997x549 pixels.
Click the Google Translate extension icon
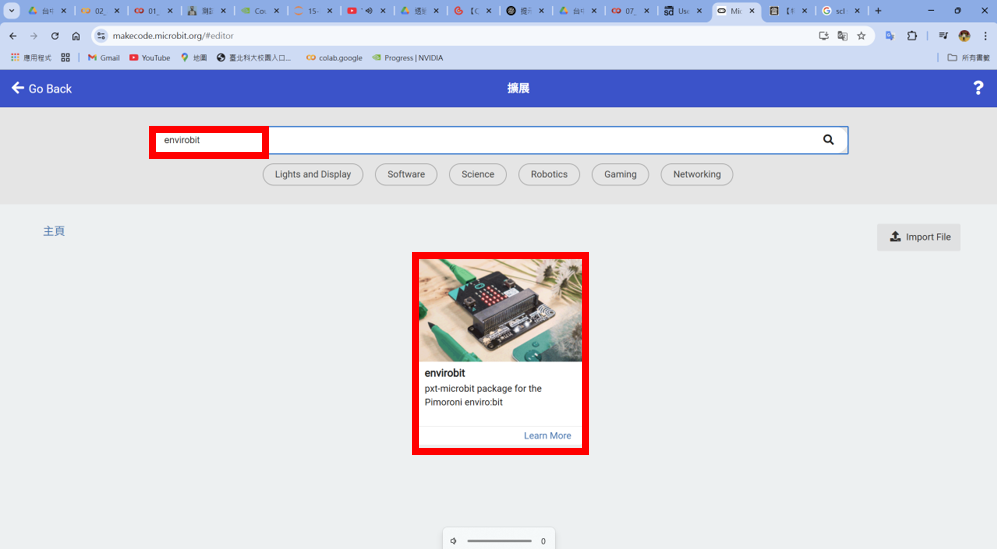coord(890,36)
